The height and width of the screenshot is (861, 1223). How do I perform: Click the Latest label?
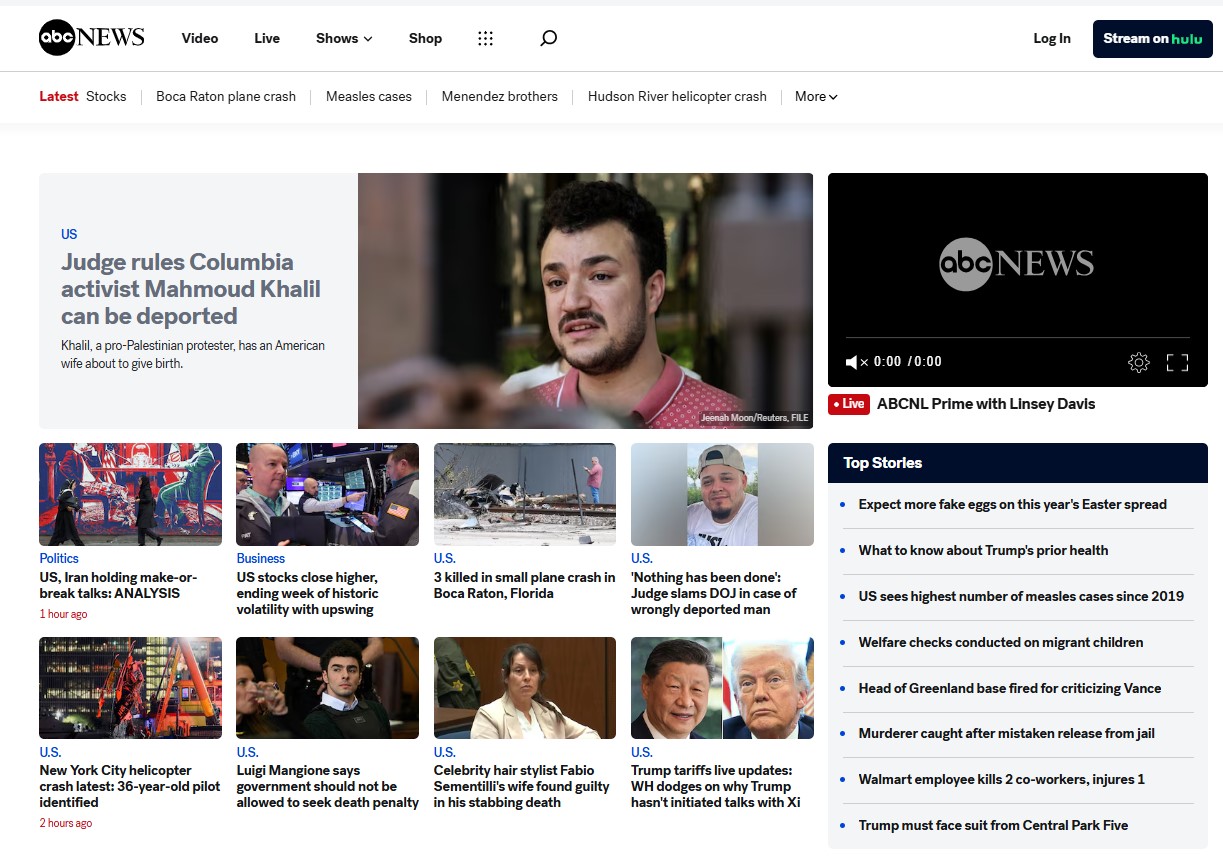[59, 97]
